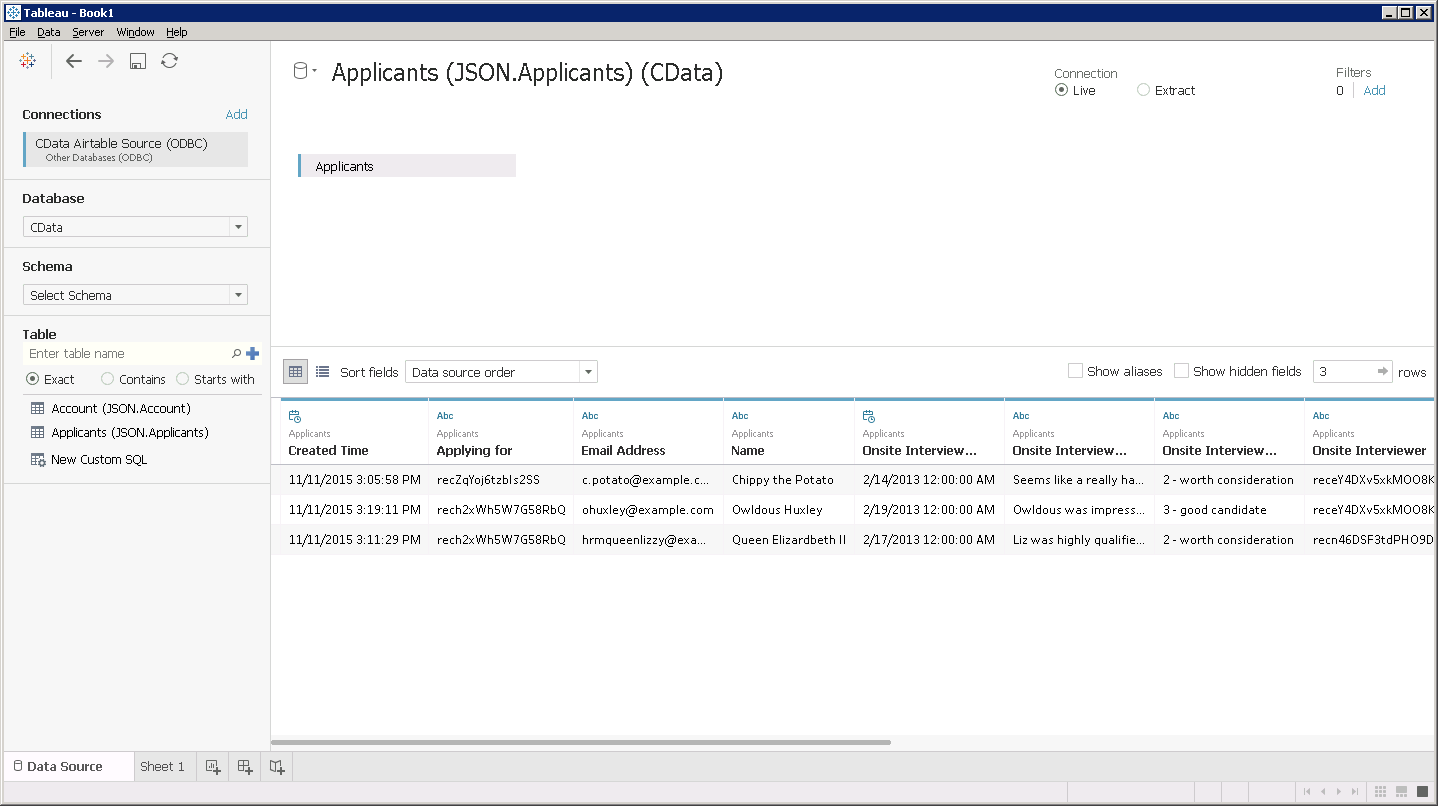Switch to preview data grid view
Screen dimensions: 1438x806
[295, 372]
